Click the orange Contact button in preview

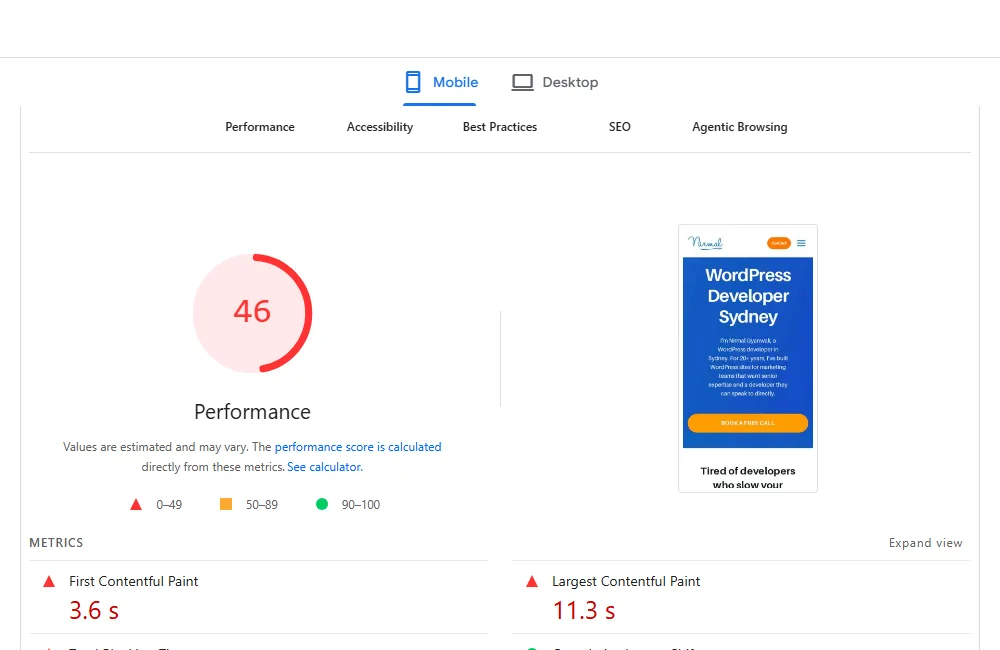pos(779,243)
